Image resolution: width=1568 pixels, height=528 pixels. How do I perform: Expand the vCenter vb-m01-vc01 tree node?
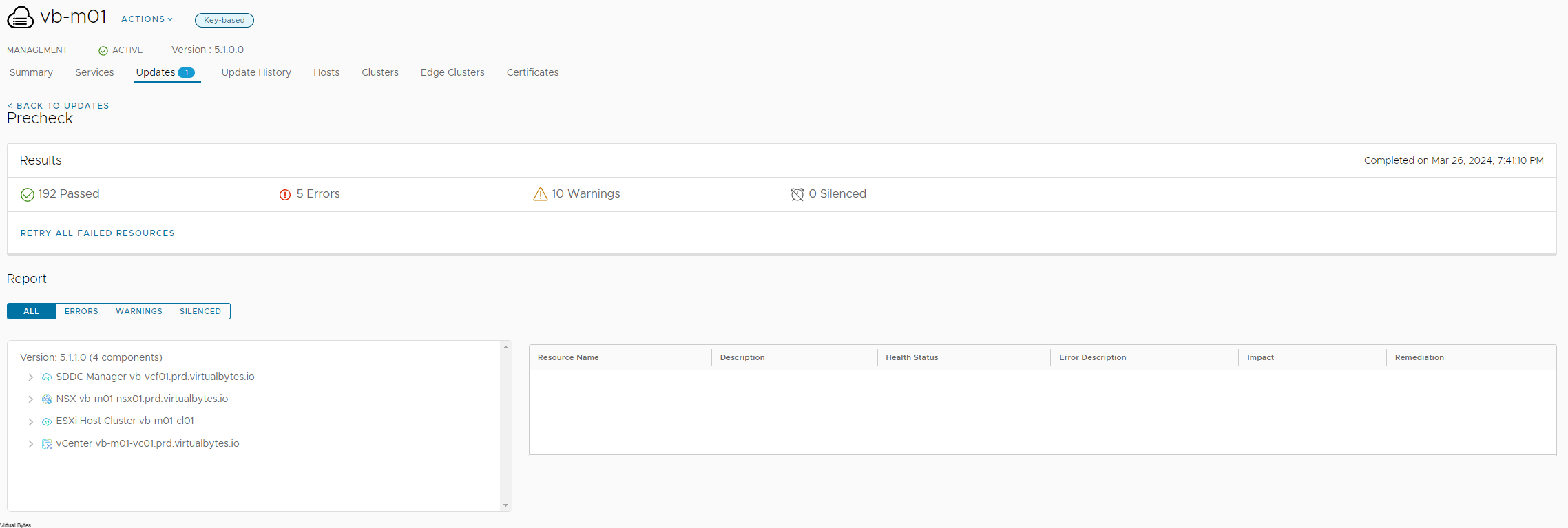coord(30,444)
